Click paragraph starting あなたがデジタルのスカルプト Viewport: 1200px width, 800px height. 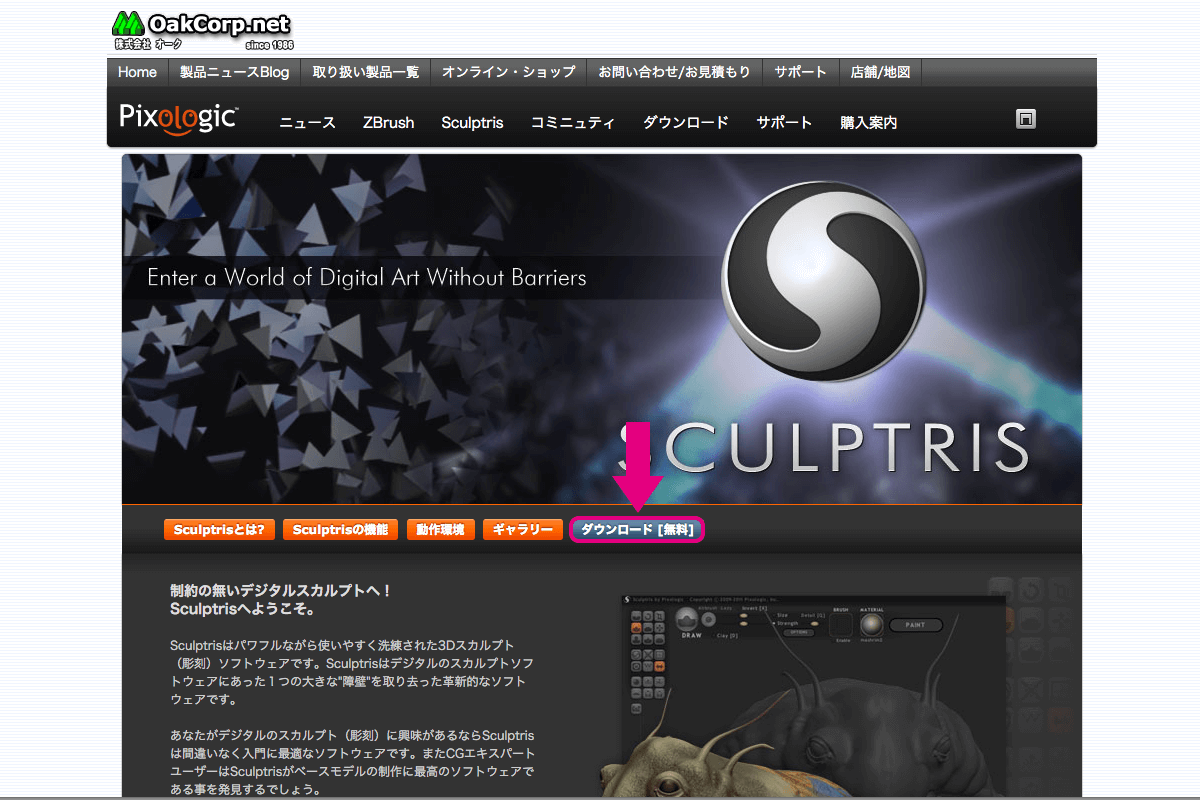[352, 762]
